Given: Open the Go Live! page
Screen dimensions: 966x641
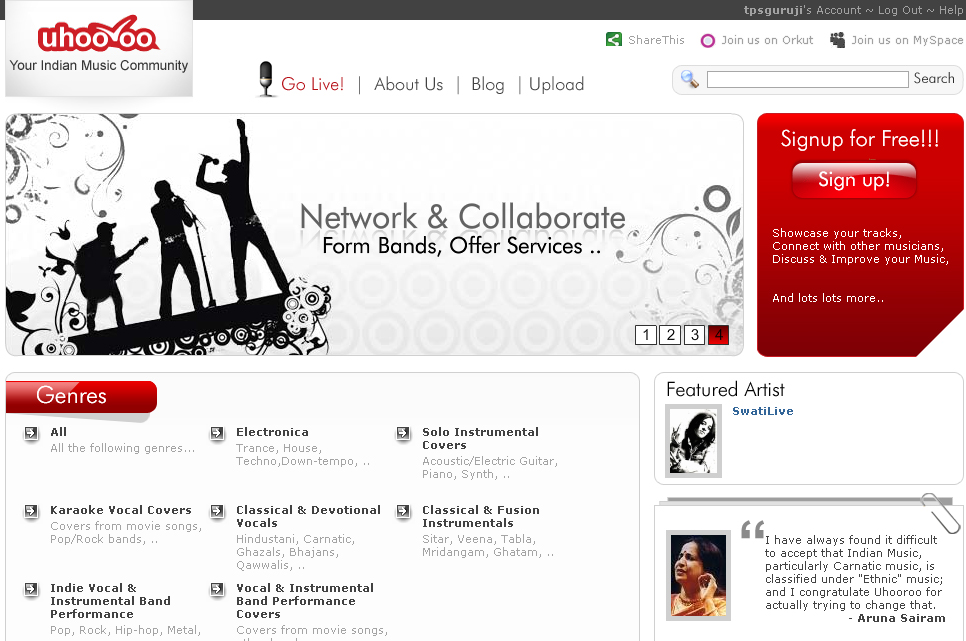Looking at the screenshot, I should [312, 84].
